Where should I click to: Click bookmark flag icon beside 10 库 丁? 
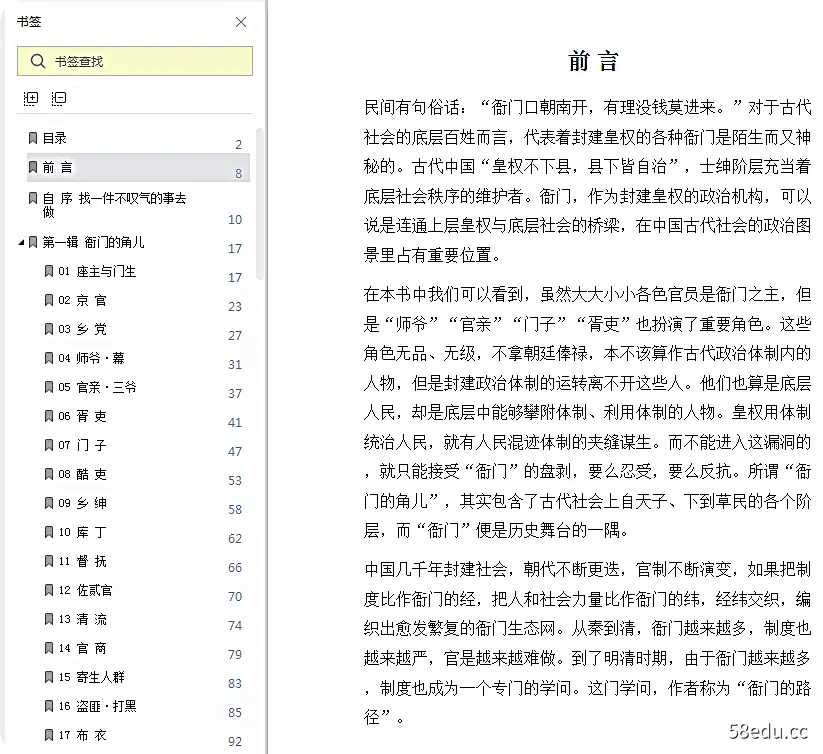tap(49, 532)
